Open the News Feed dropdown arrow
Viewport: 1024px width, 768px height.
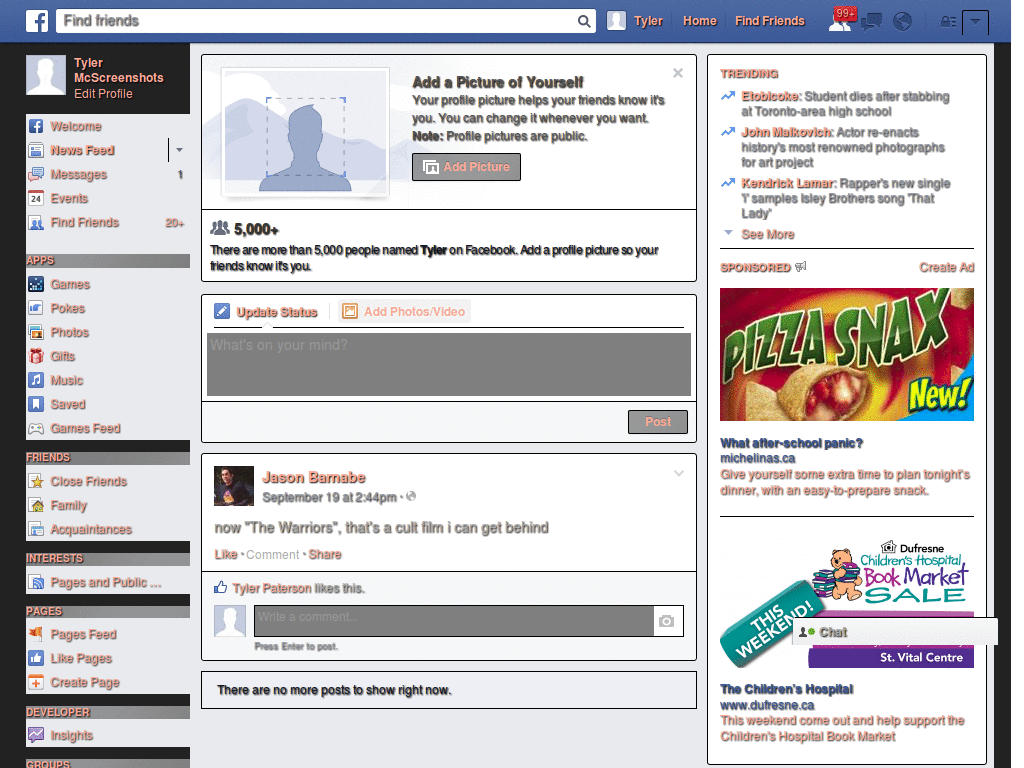tap(178, 150)
